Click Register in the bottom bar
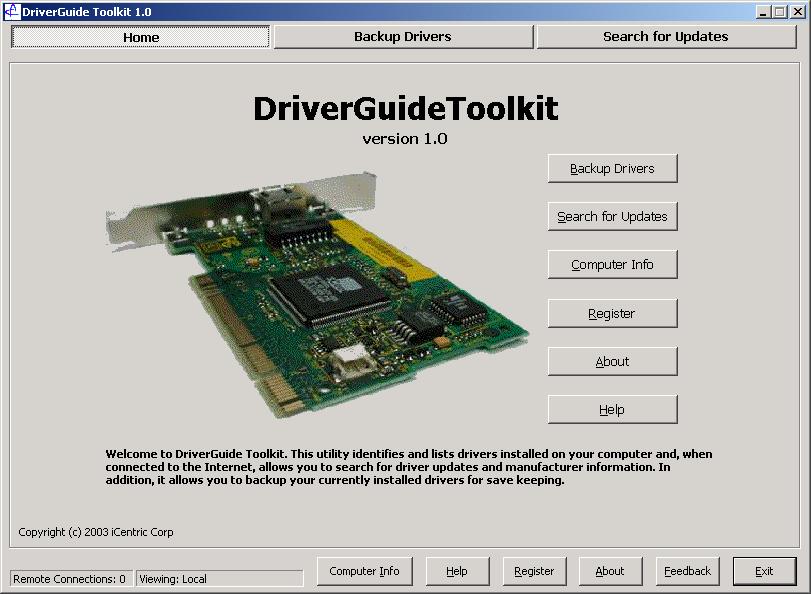 click(x=534, y=571)
